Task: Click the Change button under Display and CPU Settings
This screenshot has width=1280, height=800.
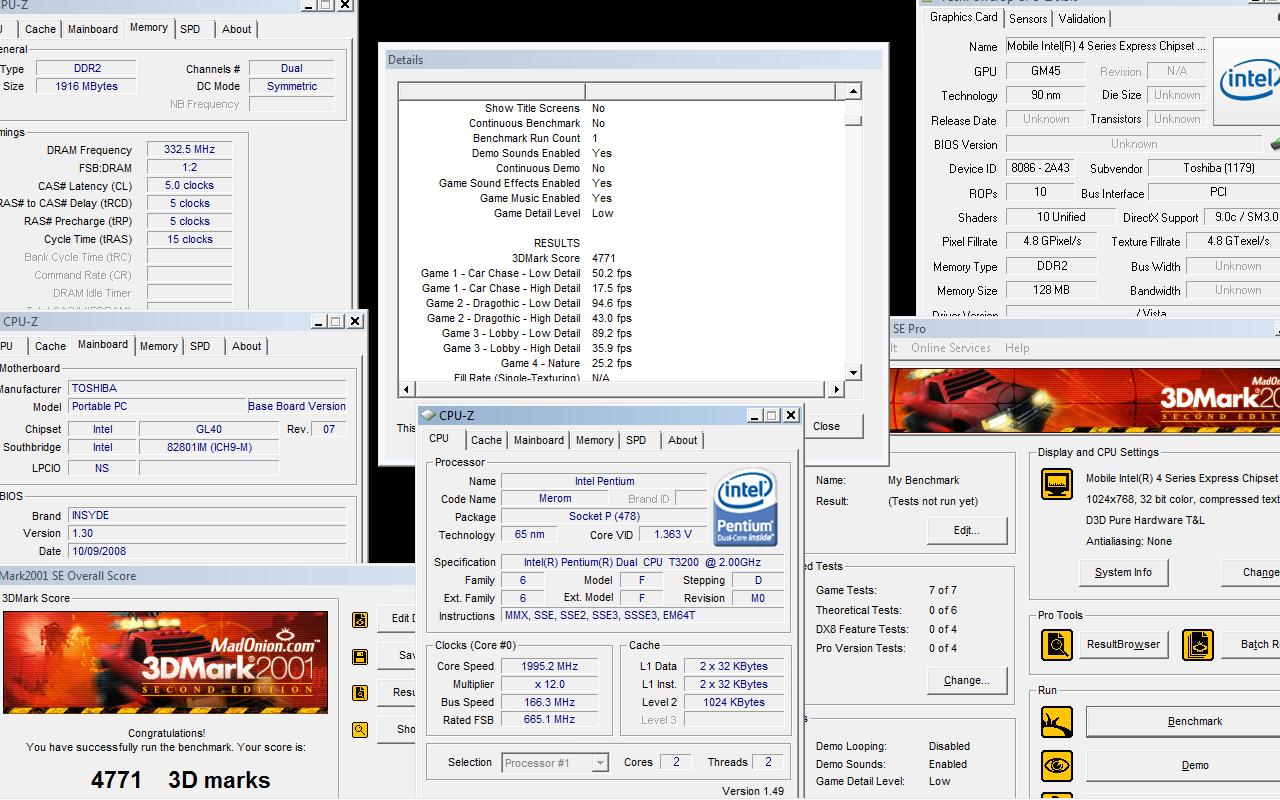Action: tap(1250, 573)
